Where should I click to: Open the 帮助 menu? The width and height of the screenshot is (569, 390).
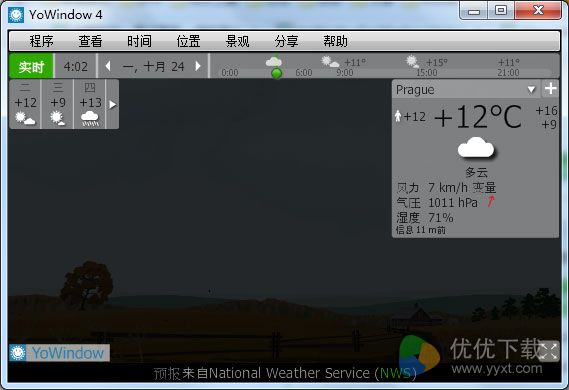click(x=335, y=41)
